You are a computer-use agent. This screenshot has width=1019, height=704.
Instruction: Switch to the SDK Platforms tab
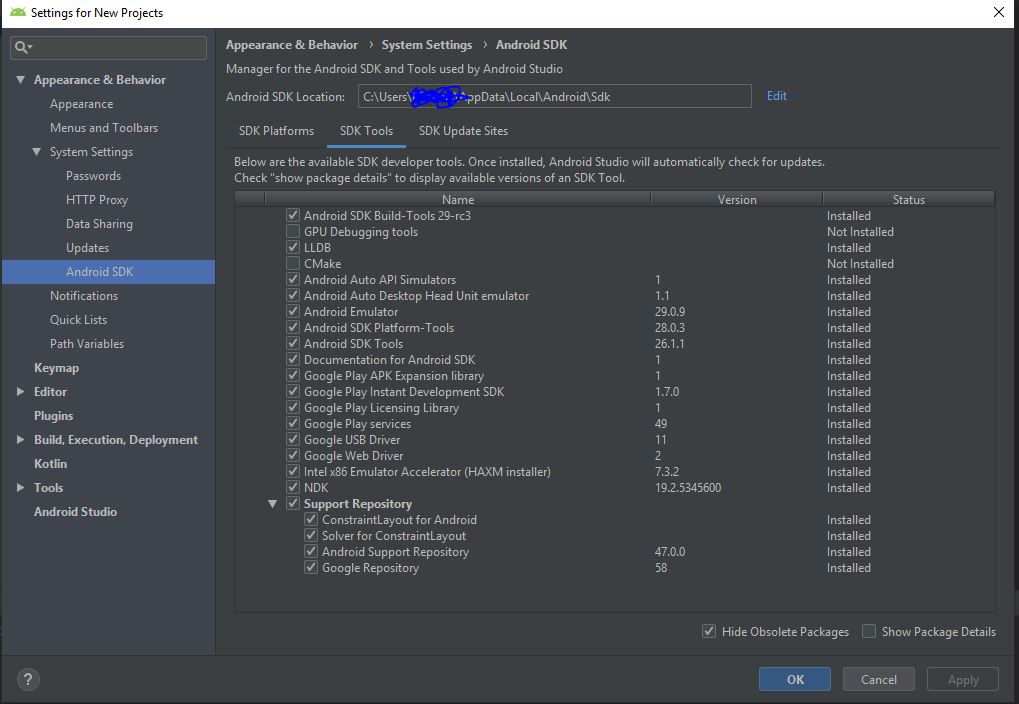[276, 131]
